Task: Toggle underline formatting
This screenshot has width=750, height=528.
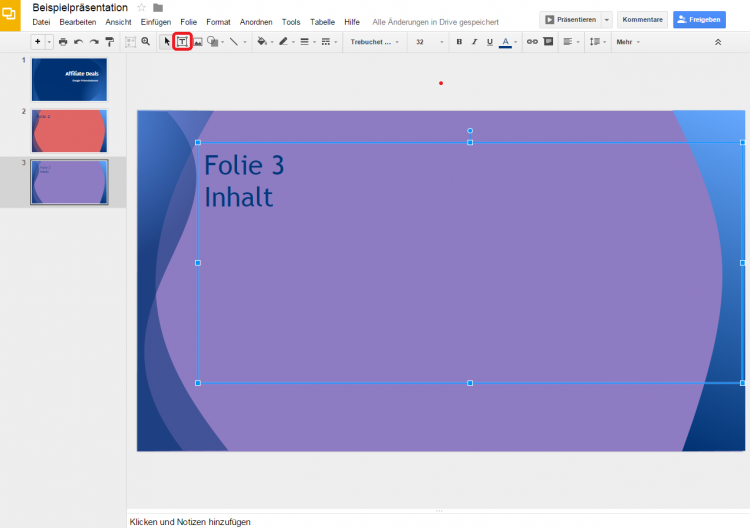Action: click(x=489, y=42)
